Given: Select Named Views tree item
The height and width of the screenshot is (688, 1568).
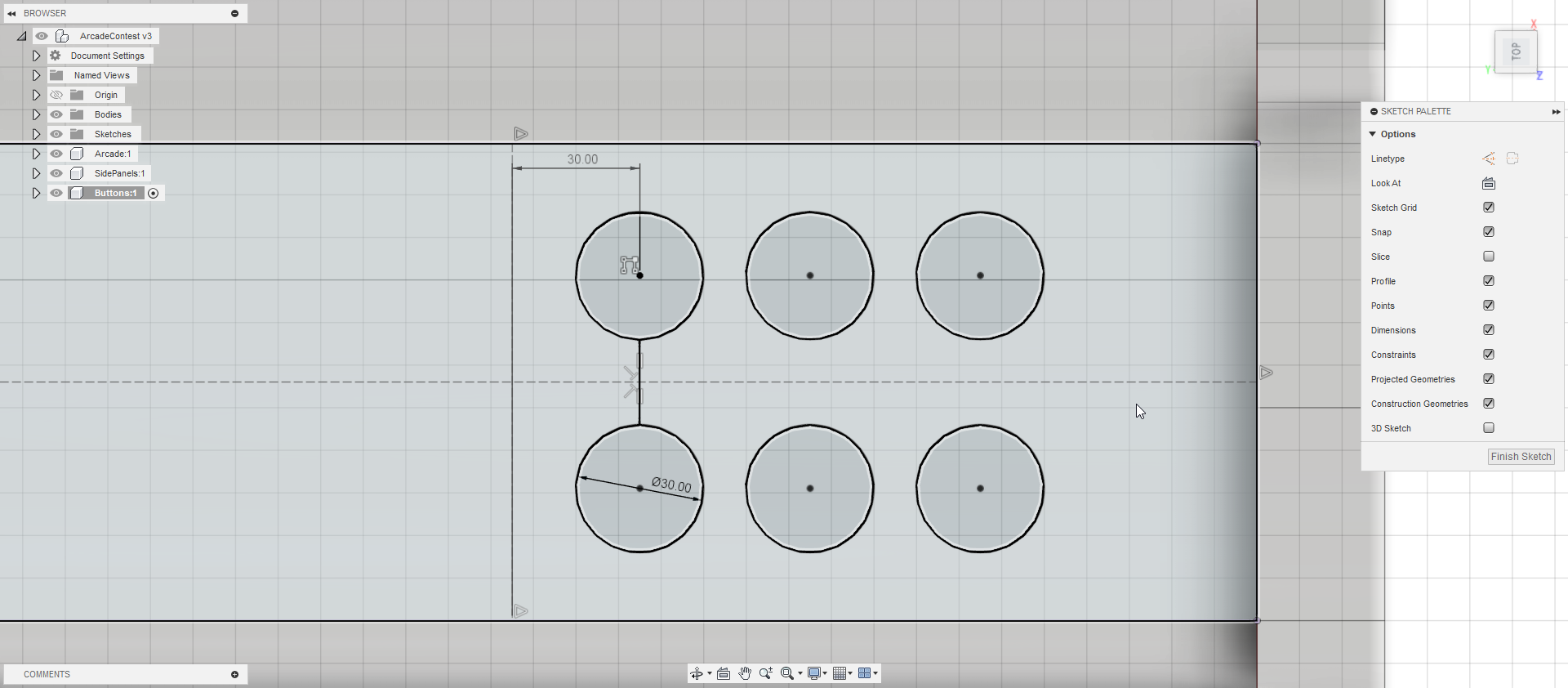Looking at the screenshot, I should (x=102, y=75).
